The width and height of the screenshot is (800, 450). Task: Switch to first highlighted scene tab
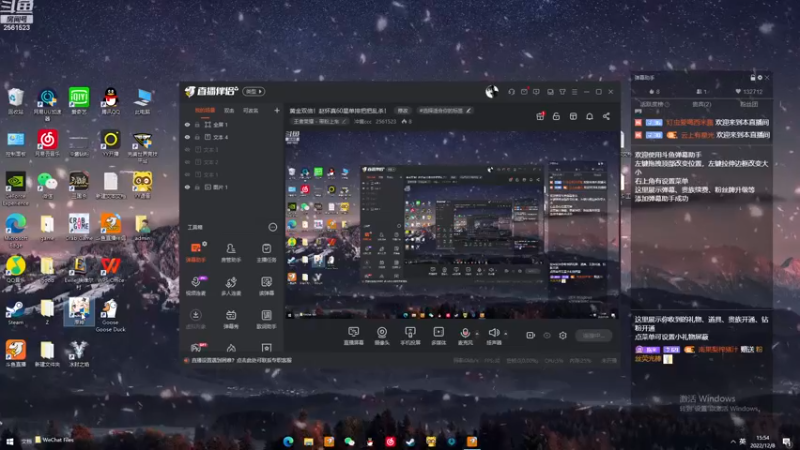205,110
